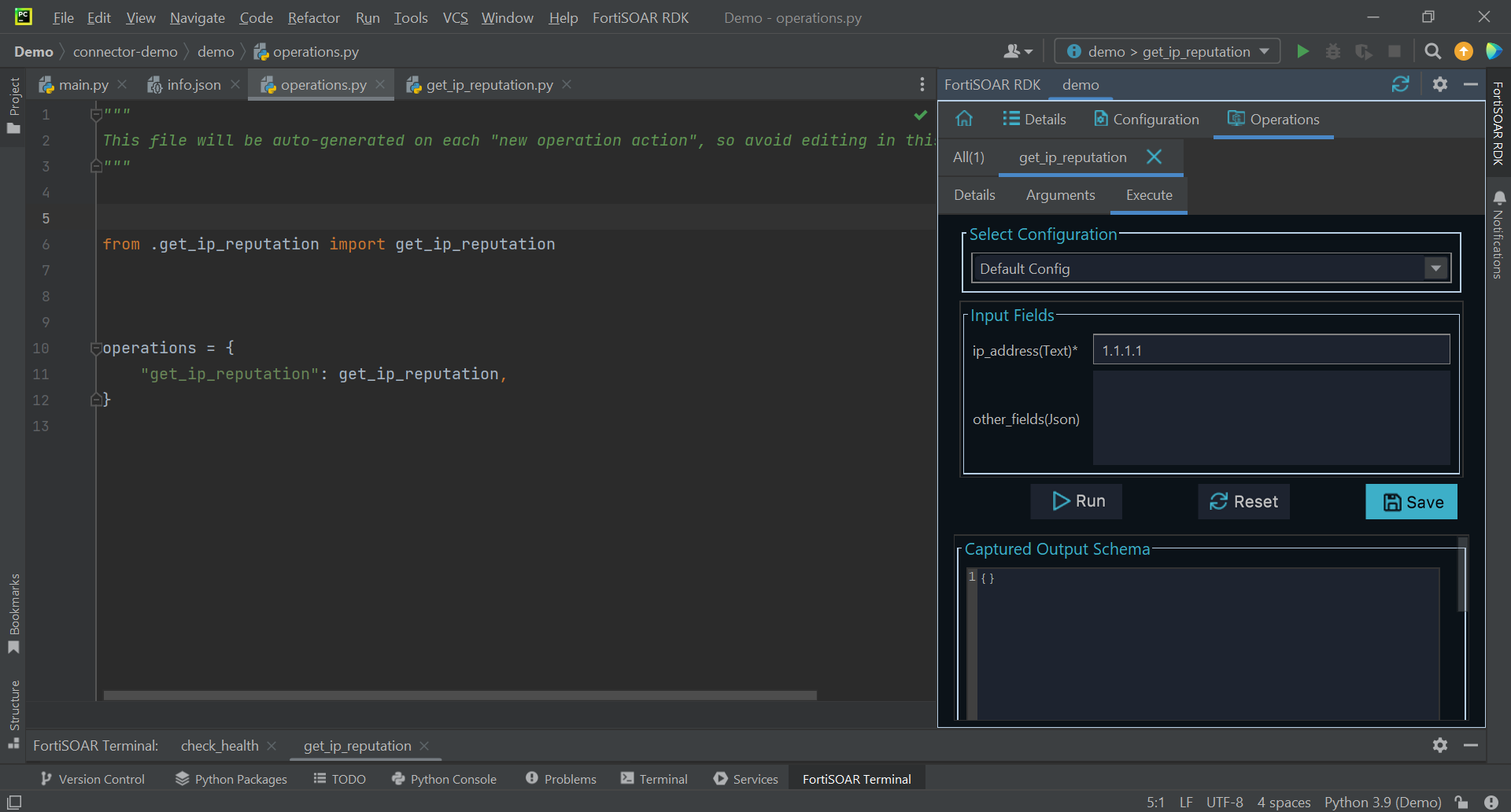This screenshot has width=1511, height=812.
Task: Open the run configuration selector dropdown
Action: [x=1168, y=52]
